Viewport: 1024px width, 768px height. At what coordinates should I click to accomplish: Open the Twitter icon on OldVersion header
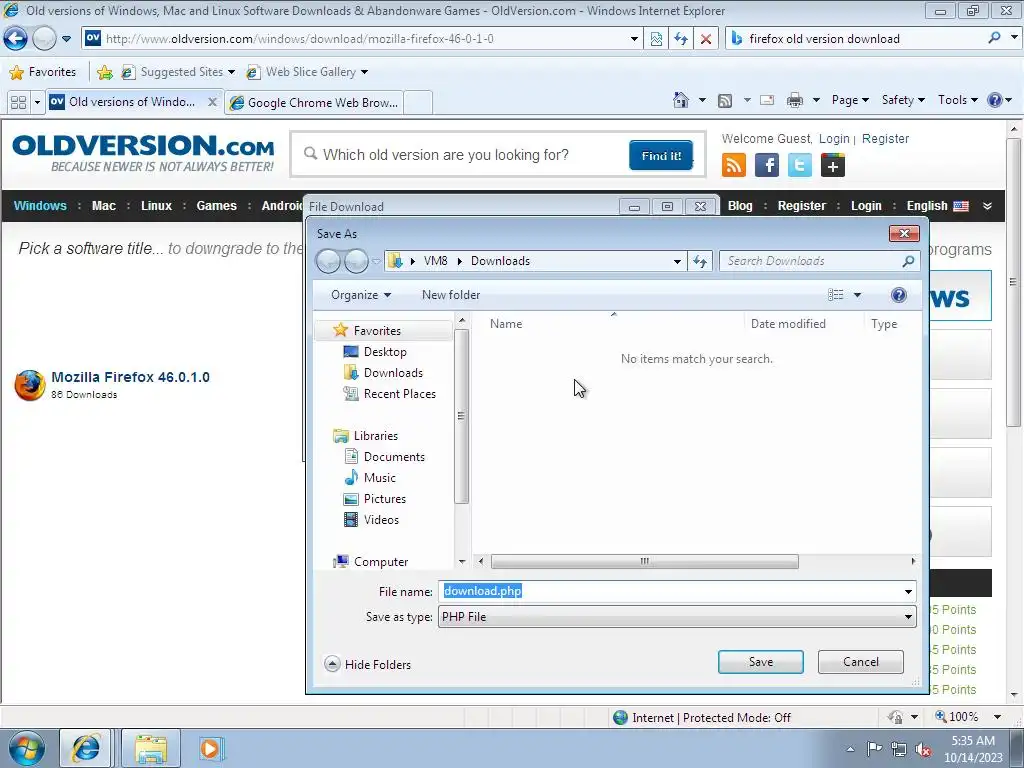(x=800, y=165)
